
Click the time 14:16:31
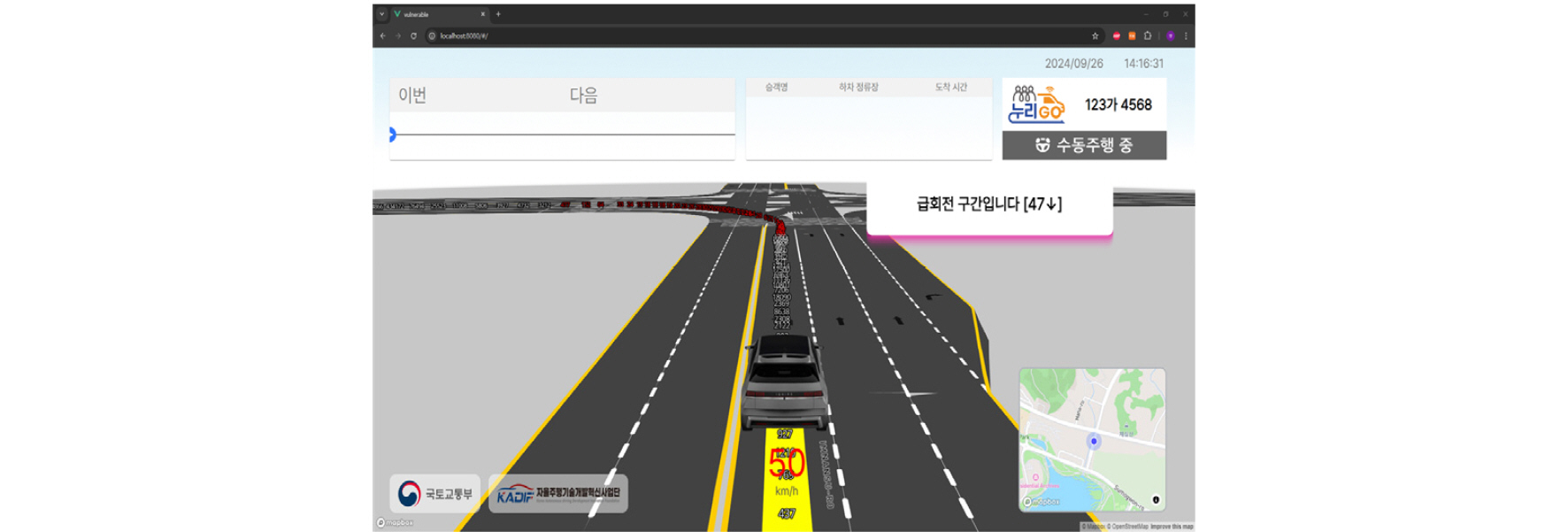click(x=1144, y=64)
